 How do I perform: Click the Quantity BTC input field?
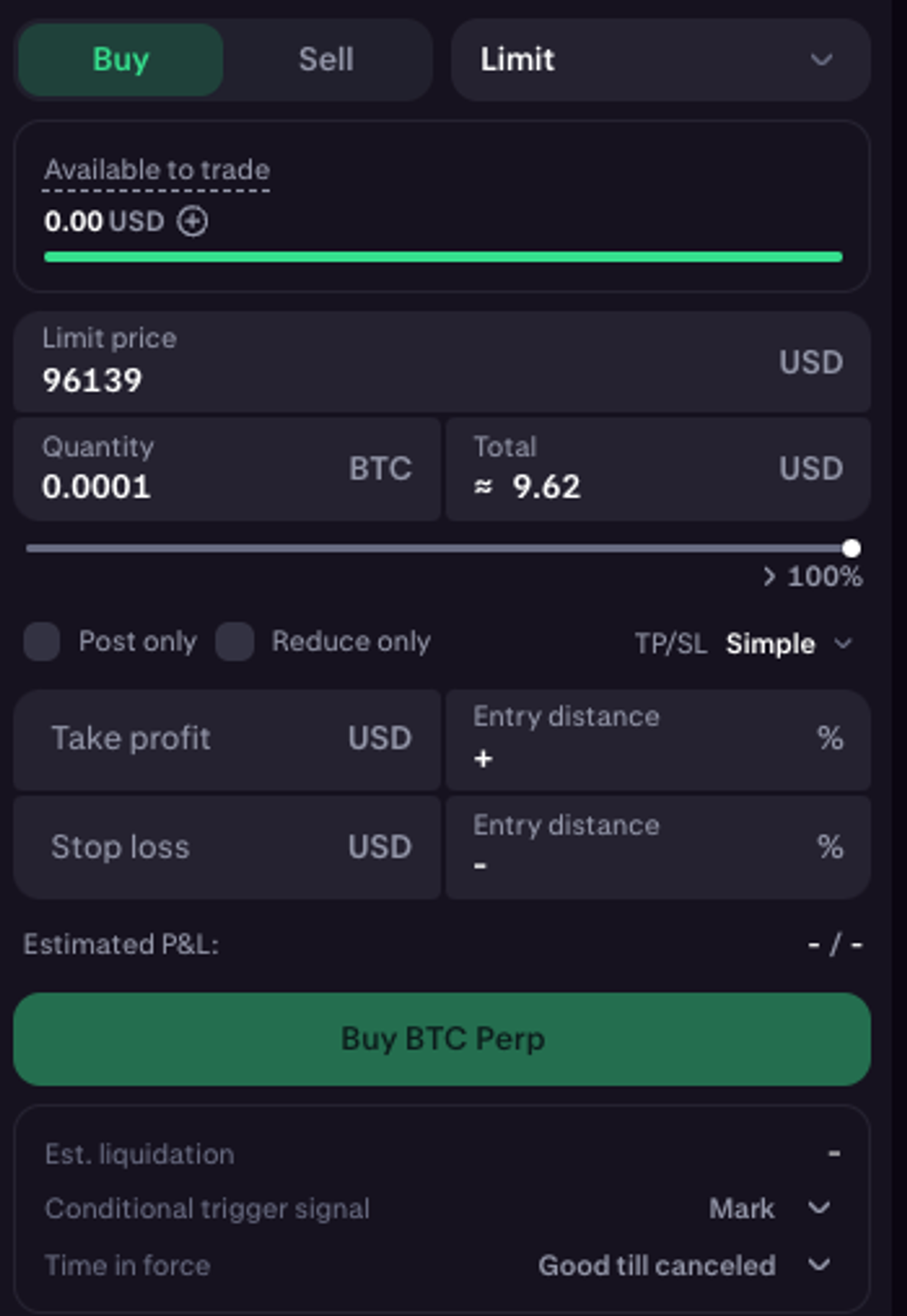click(x=227, y=469)
